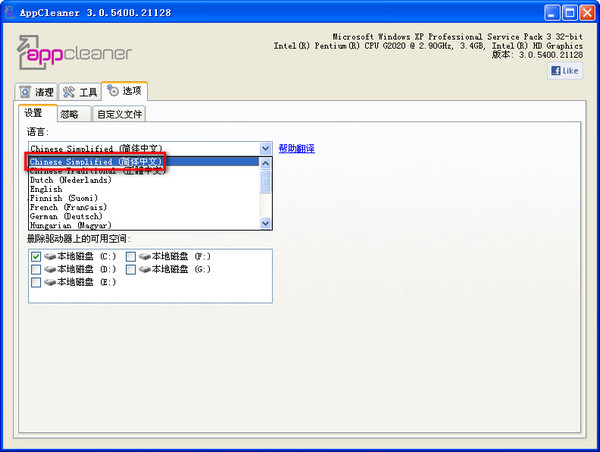Click the AppCleaner title bar icon
The height and width of the screenshot is (452, 600).
[9, 12]
